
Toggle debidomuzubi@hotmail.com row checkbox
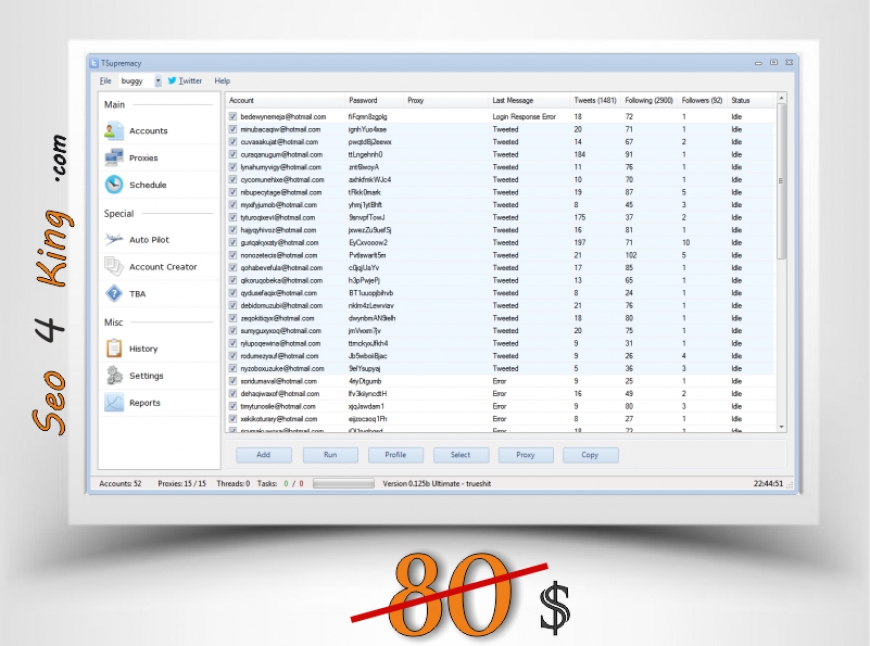[x=233, y=306]
